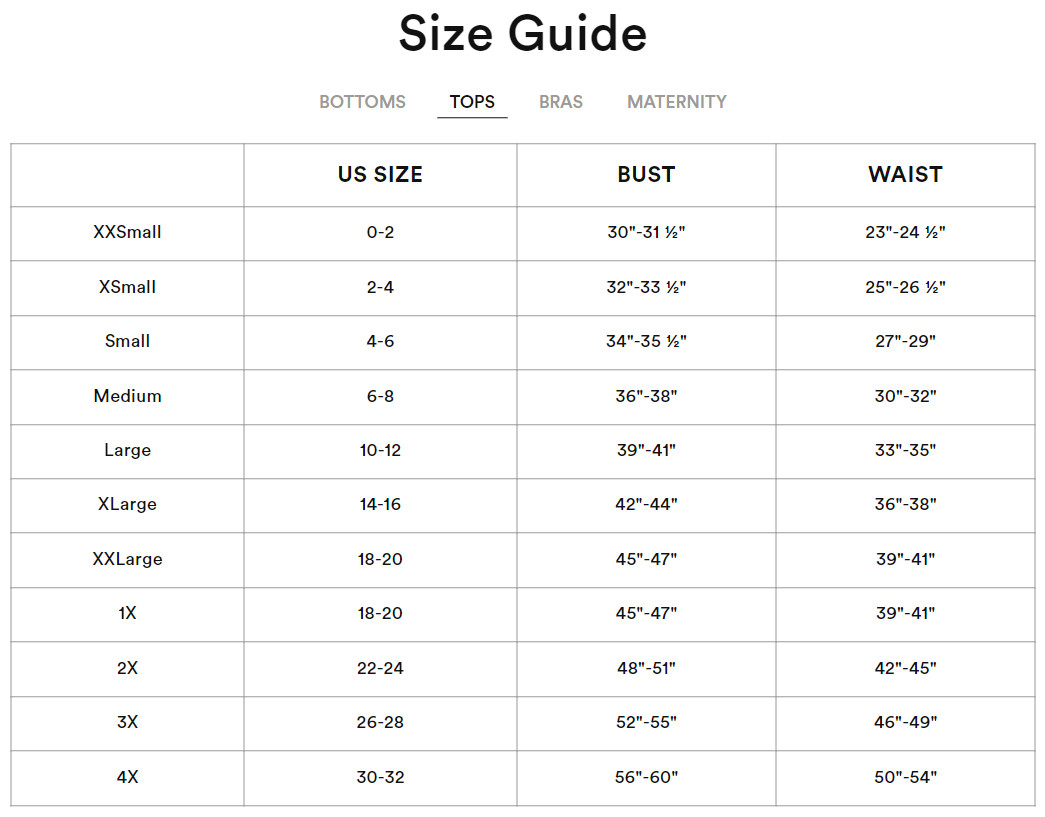
Task: Switch to the Maternity tab
Action: 676,102
